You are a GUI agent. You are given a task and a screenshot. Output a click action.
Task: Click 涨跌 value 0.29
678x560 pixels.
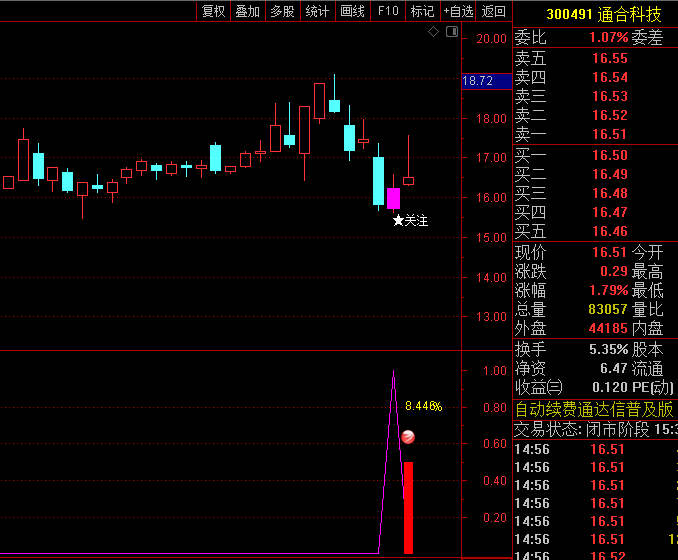coord(614,271)
